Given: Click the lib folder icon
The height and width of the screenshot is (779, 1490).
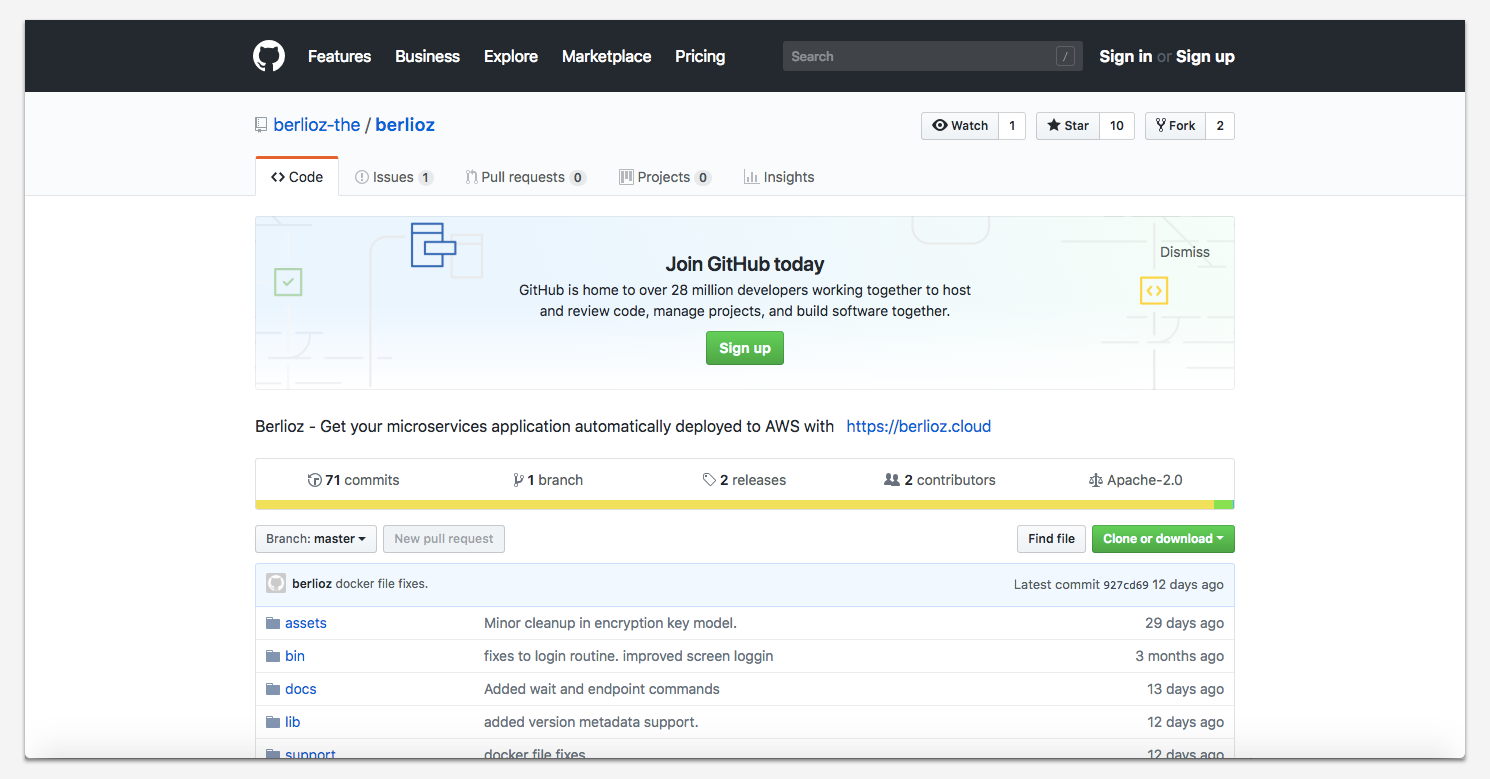Looking at the screenshot, I should tap(273, 722).
